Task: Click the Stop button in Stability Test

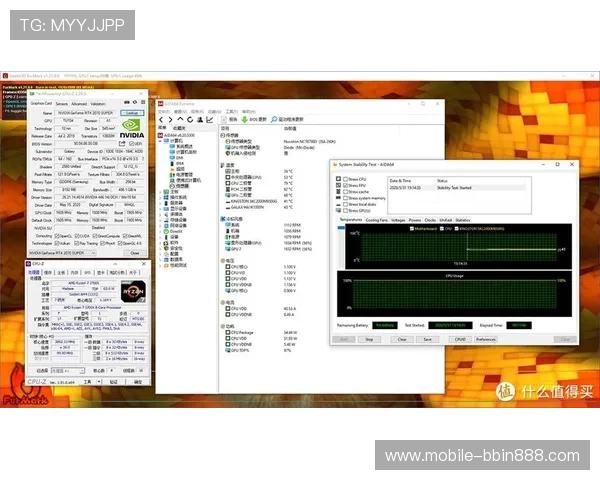Action: pyautogui.click(x=369, y=340)
